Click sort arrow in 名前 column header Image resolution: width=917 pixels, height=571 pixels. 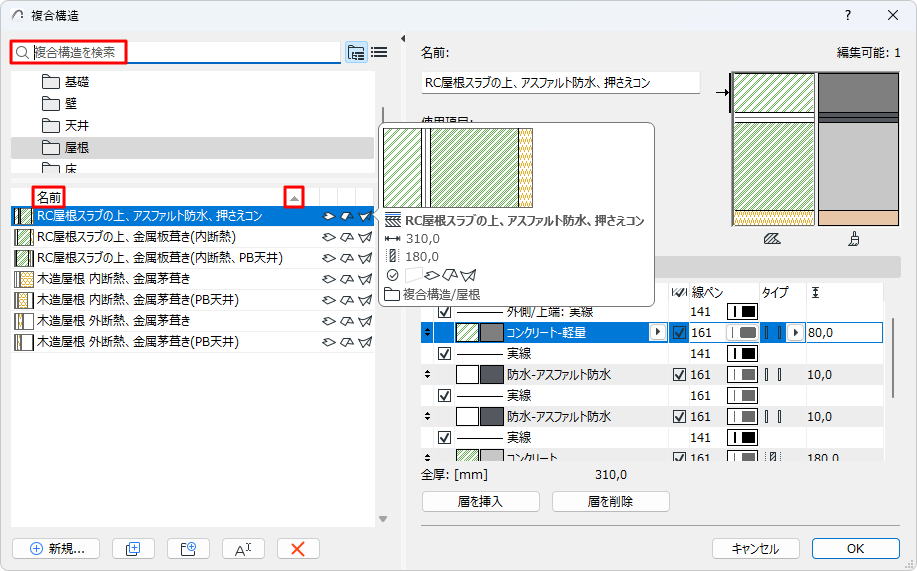pyautogui.click(x=294, y=198)
